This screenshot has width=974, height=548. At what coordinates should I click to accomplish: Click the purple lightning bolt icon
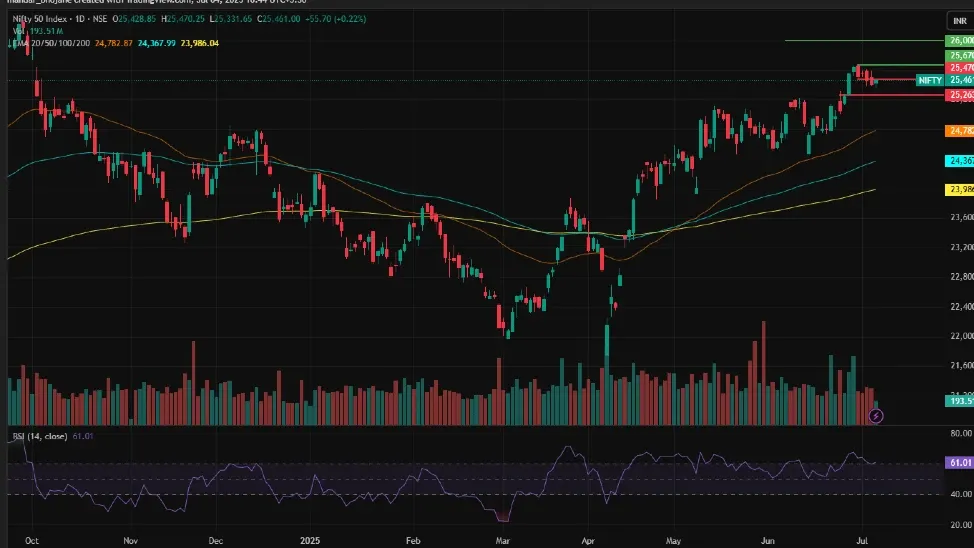876,416
